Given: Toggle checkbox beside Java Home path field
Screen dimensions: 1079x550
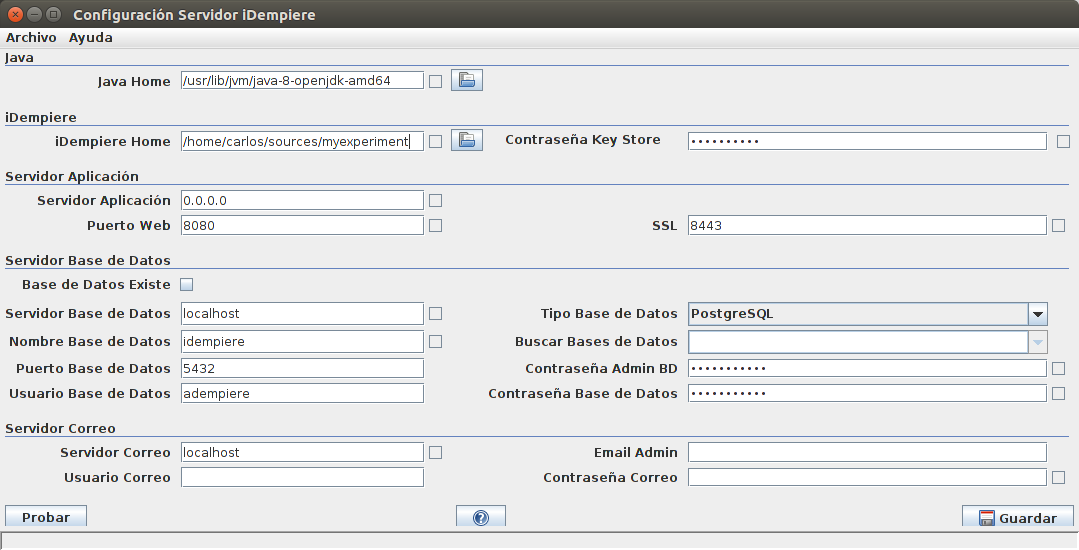Looking at the screenshot, I should pos(435,82).
